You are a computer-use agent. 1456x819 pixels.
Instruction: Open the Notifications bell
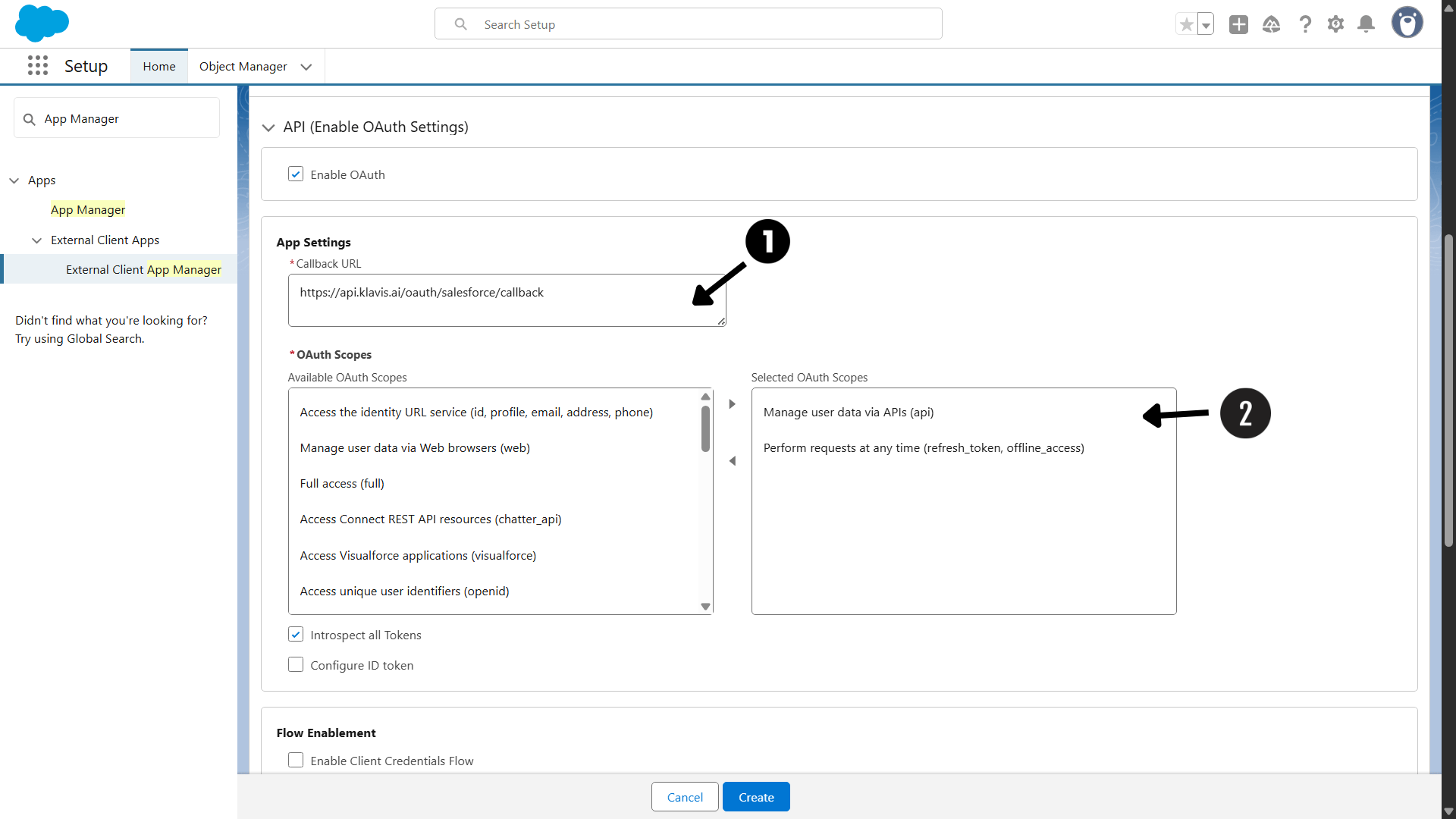click(x=1366, y=24)
